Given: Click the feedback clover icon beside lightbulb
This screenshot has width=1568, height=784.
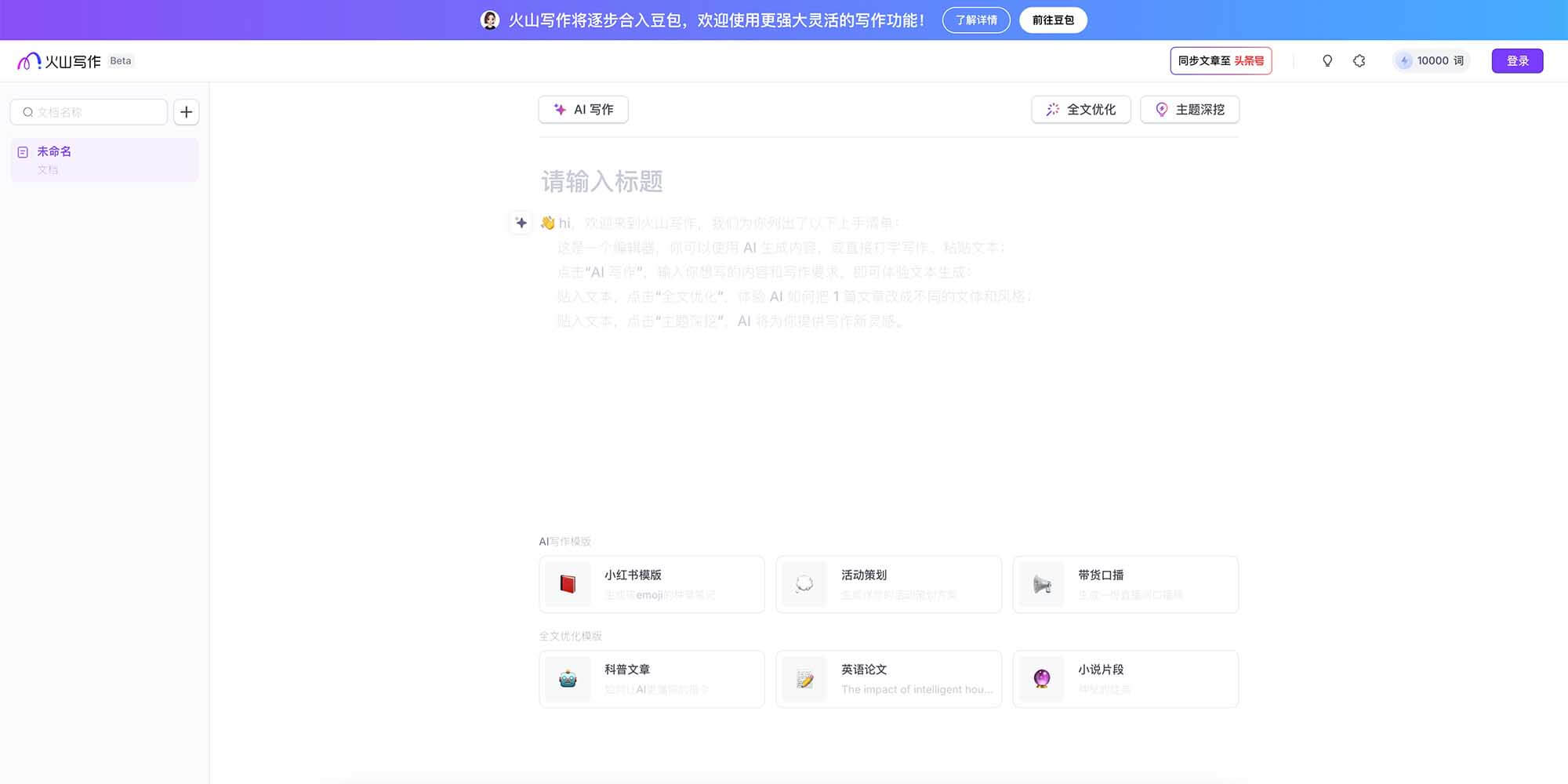Looking at the screenshot, I should pyautogui.click(x=1359, y=60).
